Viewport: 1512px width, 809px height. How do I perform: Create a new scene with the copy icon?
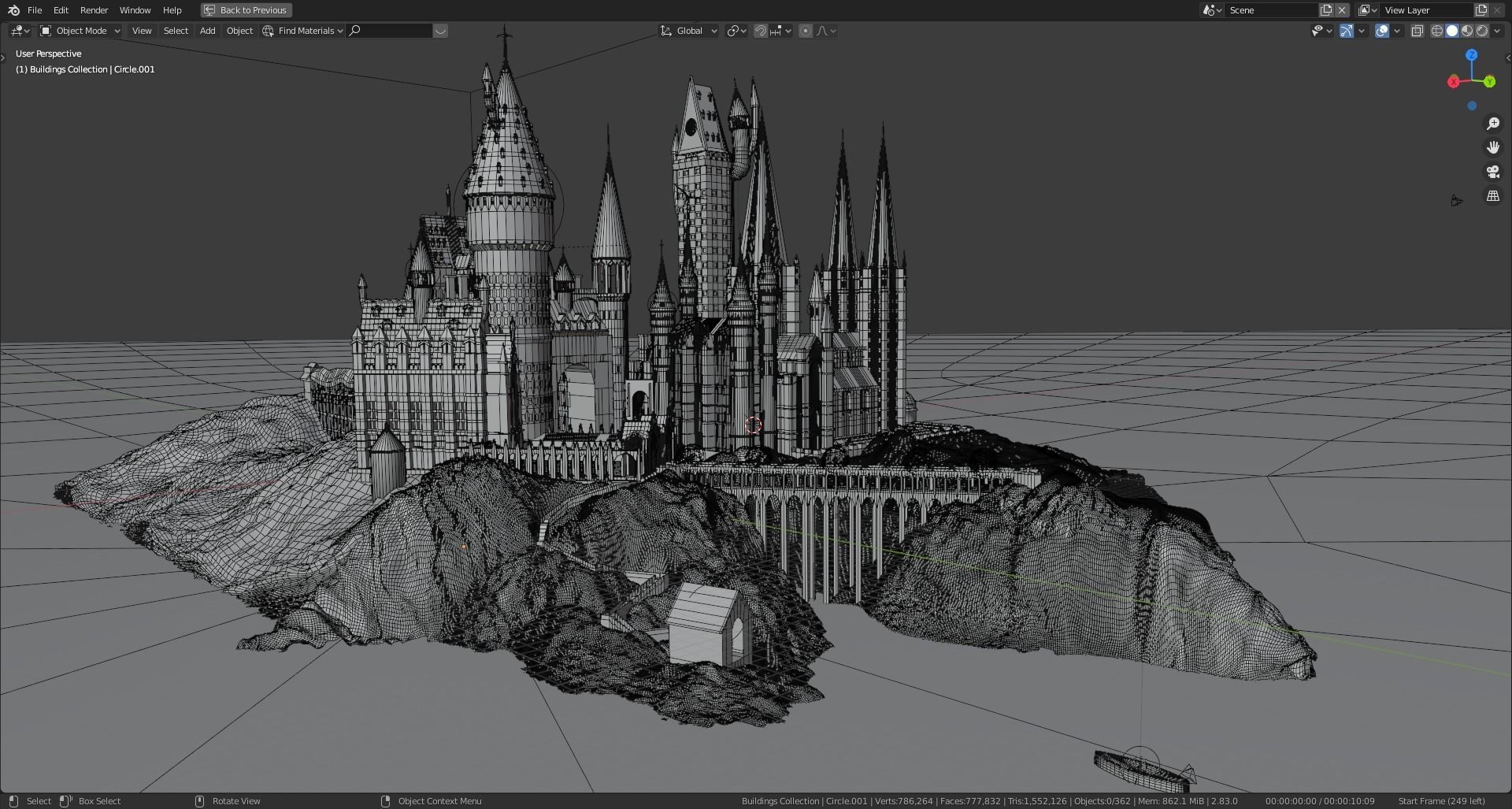(x=1326, y=10)
